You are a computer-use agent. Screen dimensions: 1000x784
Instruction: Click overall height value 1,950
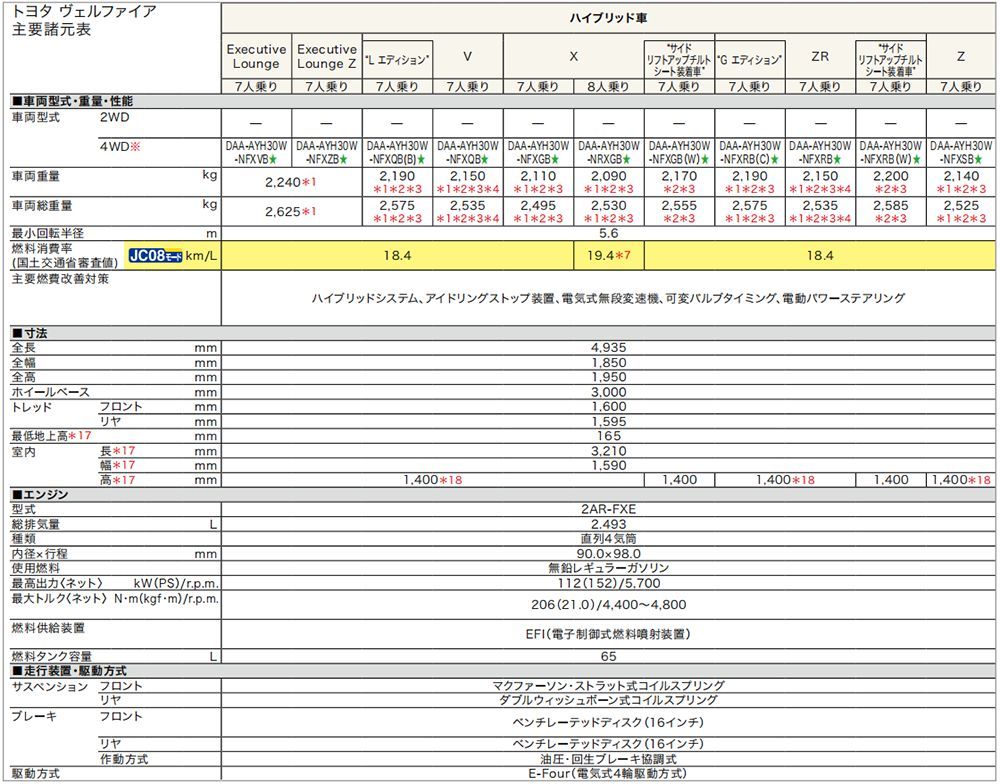click(608, 377)
